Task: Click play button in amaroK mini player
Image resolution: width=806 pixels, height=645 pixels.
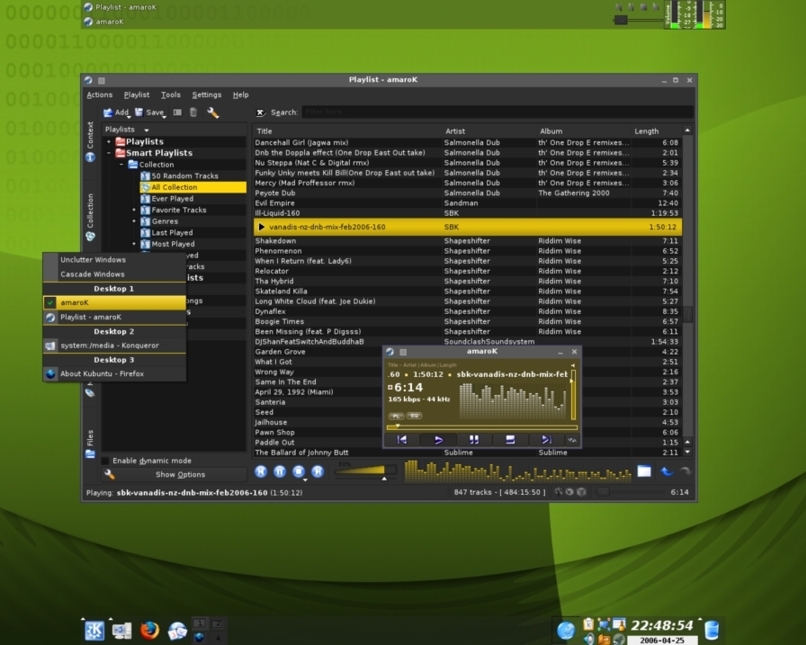Action: click(438, 439)
